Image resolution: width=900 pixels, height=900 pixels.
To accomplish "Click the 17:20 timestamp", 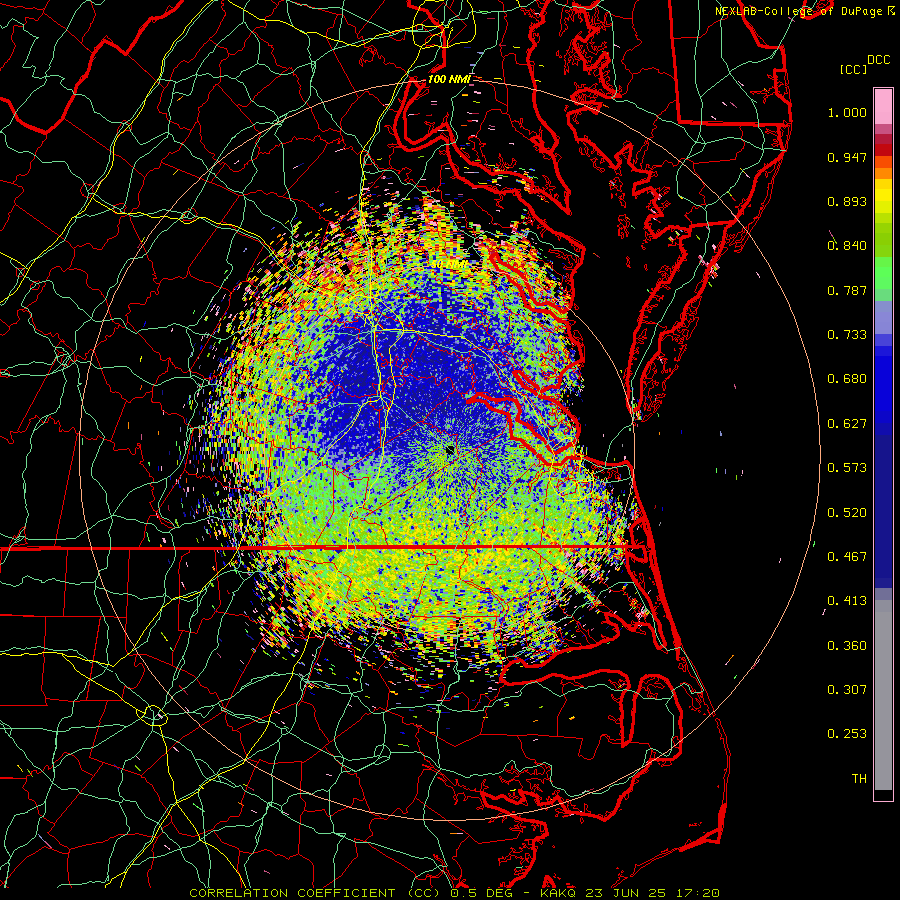I will [x=698, y=893].
